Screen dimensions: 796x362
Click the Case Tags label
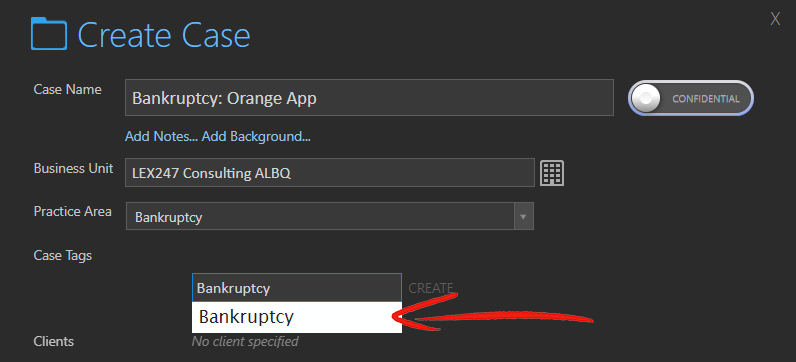pos(63,255)
